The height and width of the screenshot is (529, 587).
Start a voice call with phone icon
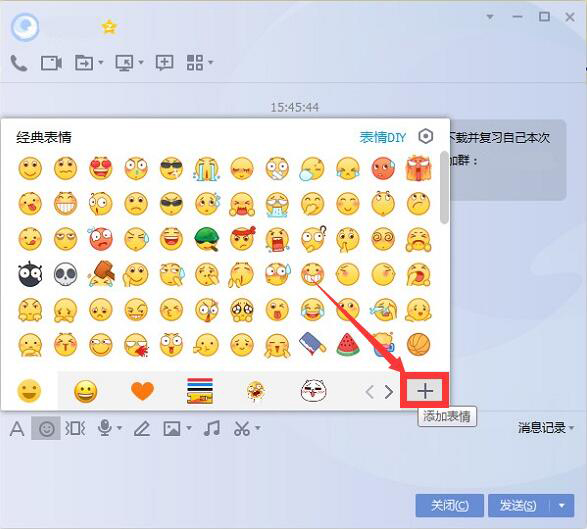19,63
